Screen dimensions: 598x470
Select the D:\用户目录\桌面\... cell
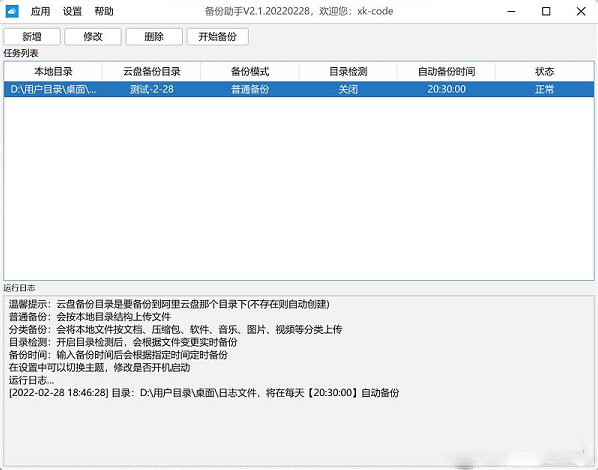(53, 89)
